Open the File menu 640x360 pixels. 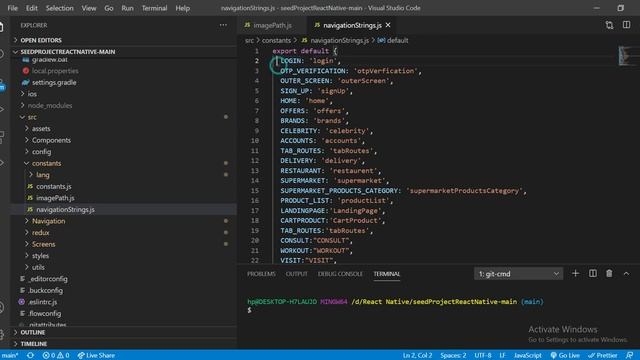click(x=12, y=8)
